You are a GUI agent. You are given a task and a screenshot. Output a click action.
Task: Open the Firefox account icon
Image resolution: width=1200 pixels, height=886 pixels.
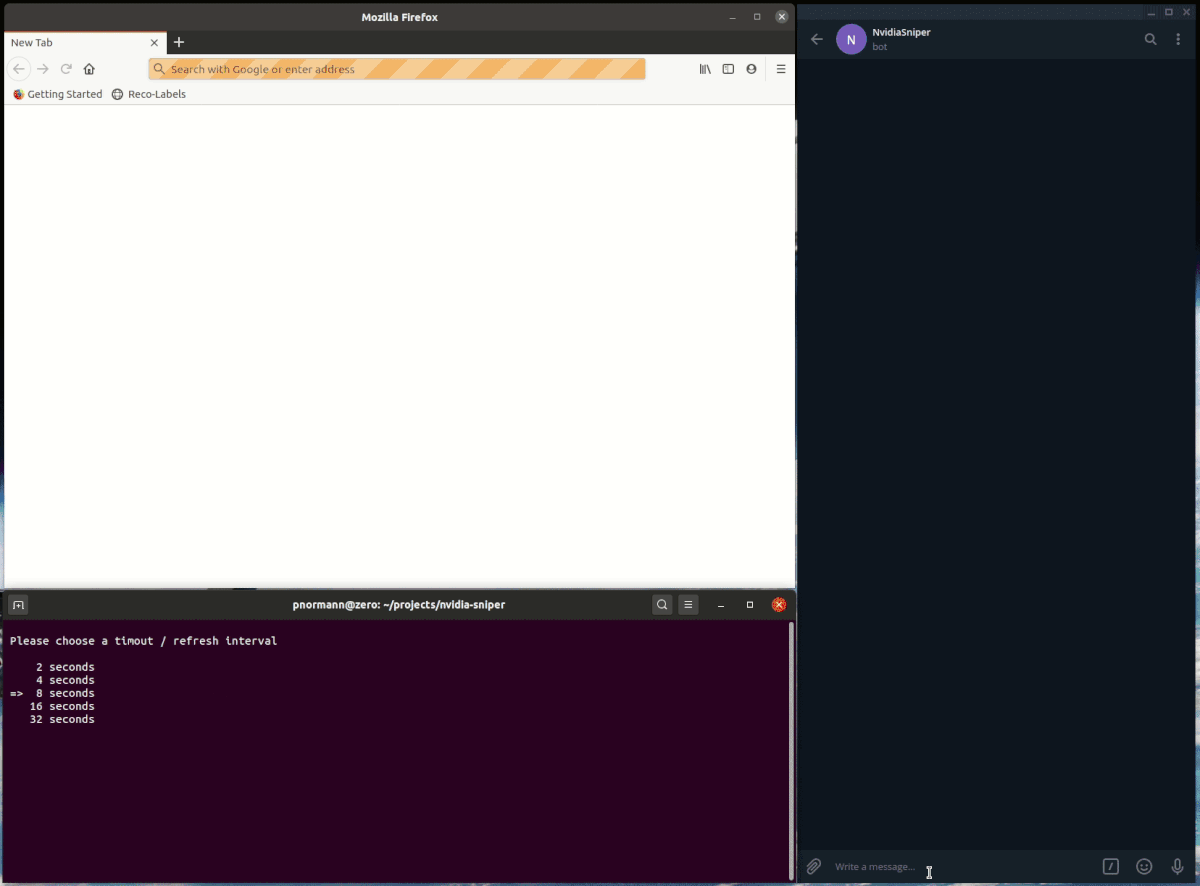751,69
